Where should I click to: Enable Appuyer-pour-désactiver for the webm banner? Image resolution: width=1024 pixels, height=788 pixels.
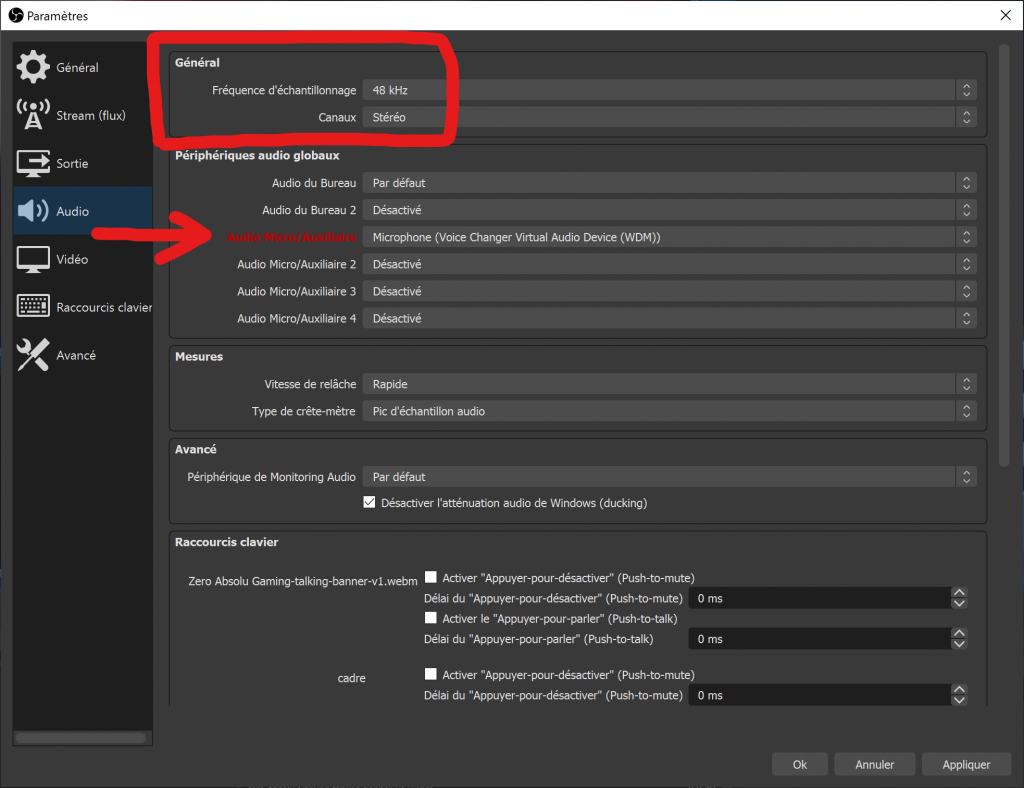[x=431, y=576]
